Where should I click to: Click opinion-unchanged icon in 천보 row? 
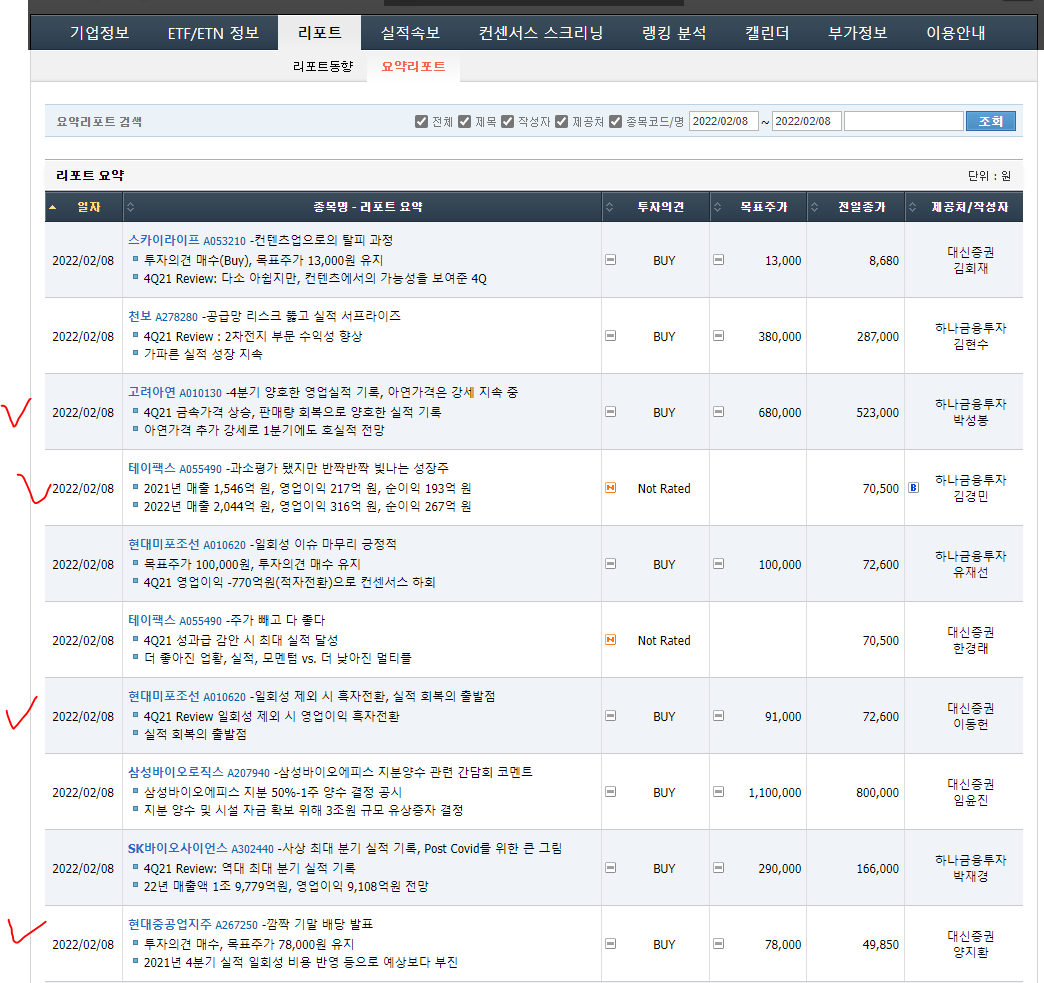[x=611, y=336]
